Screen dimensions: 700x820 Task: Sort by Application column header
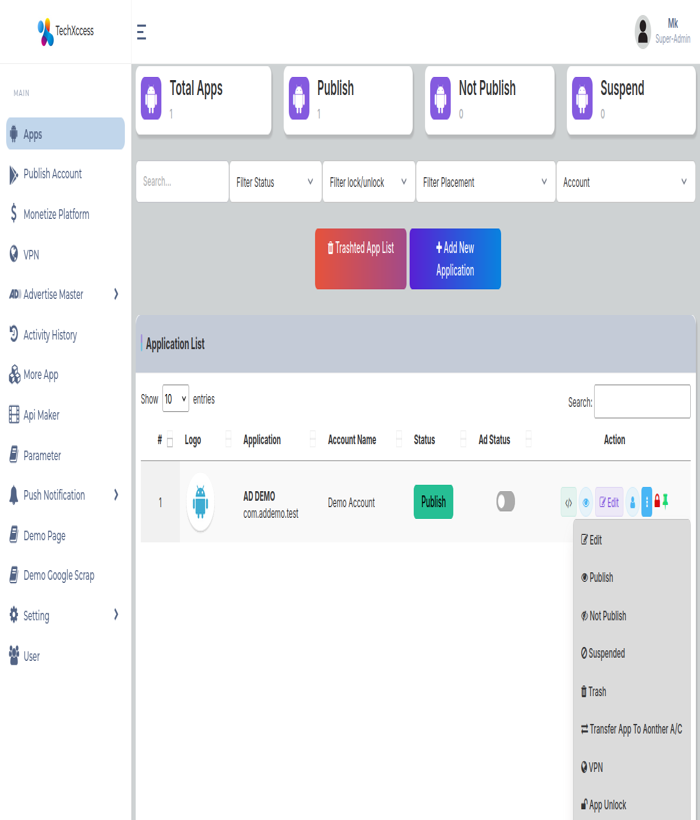click(x=262, y=440)
